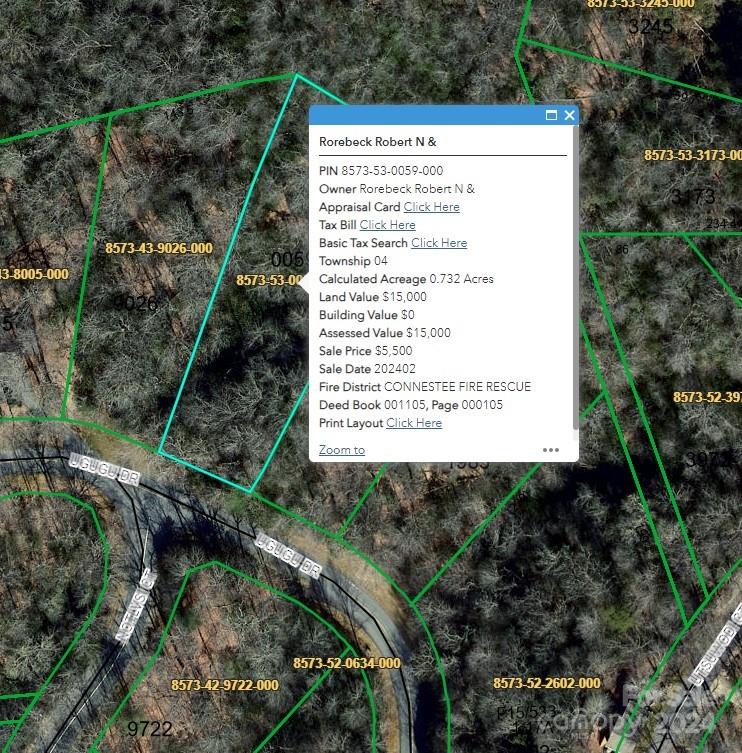
Task: Open Print Layout via Click Here
Action: coord(414,423)
